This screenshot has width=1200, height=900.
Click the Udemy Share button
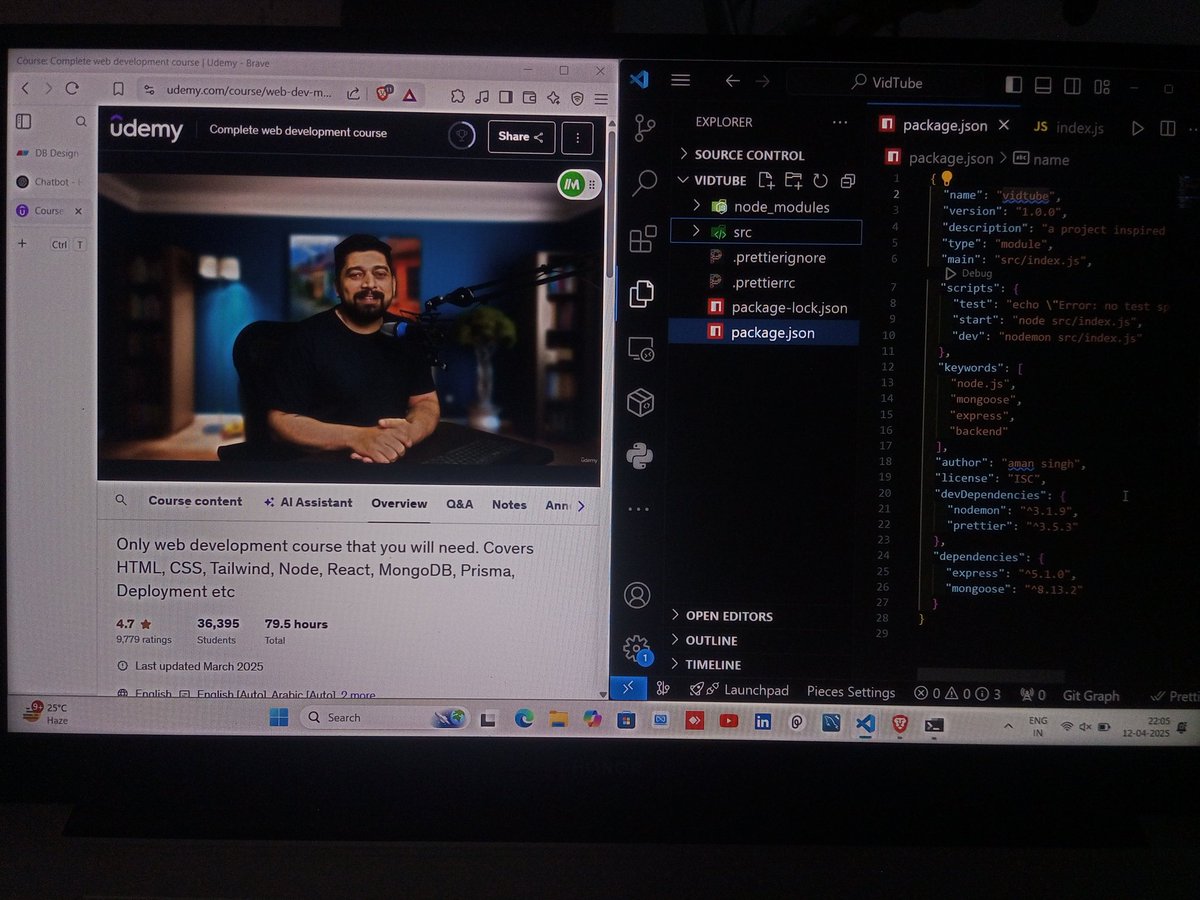[521, 137]
